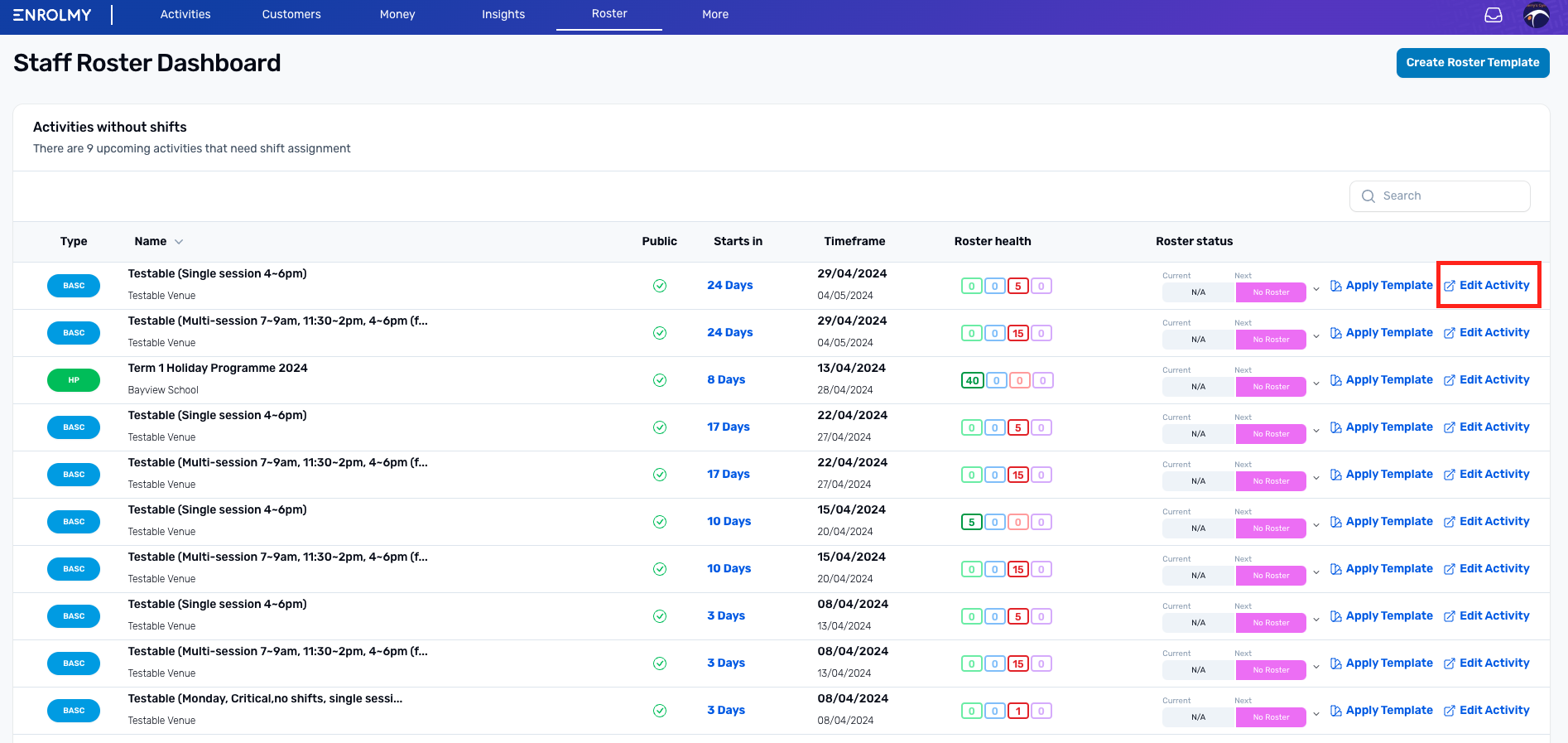
Task: Click Apply Template for Single session 08/04/2024
Action: coord(1381,616)
